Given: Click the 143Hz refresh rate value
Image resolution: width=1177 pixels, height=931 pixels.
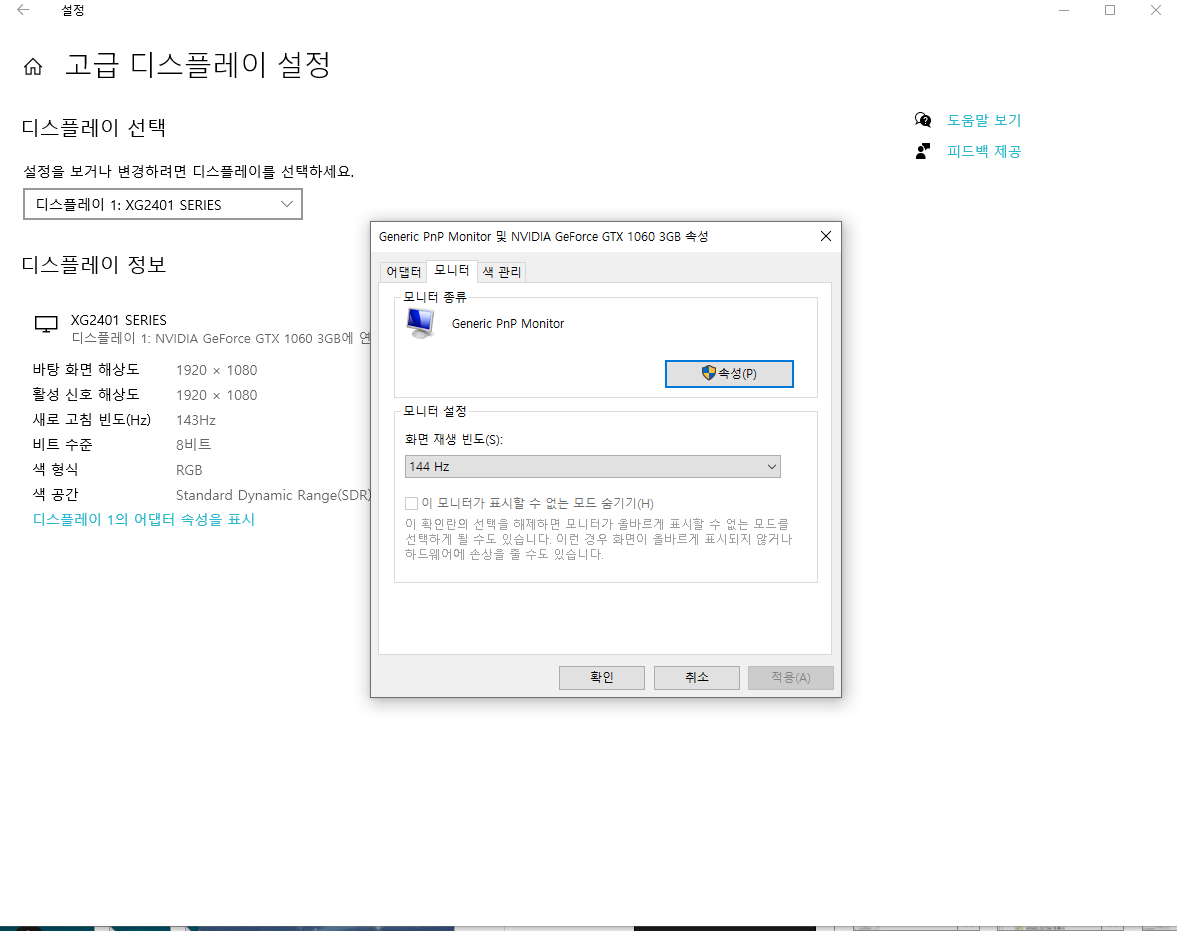Looking at the screenshot, I should pyautogui.click(x=196, y=420).
